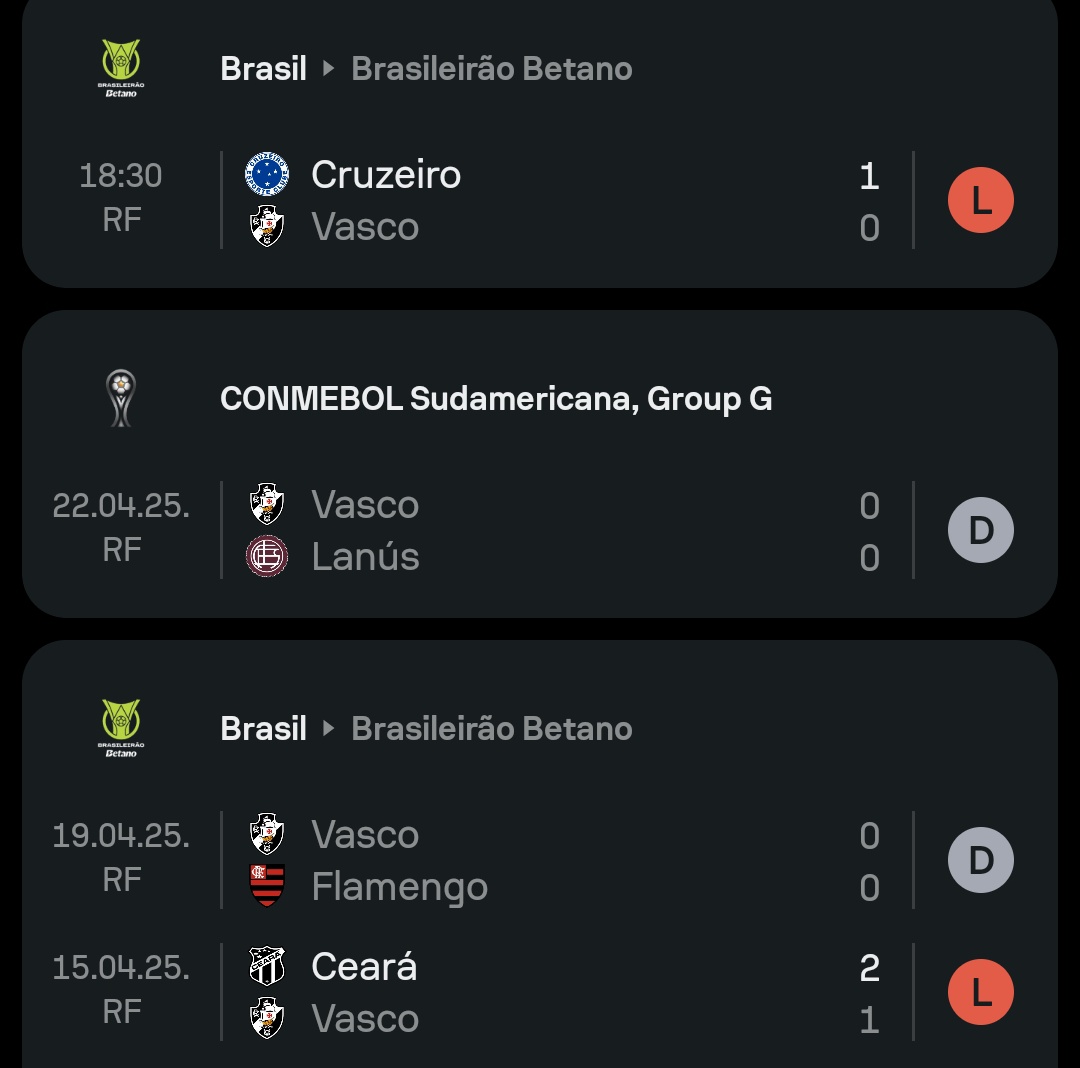Tap the Lanús club crest
This screenshot has width=1080, height=1068.
point(267,556)
